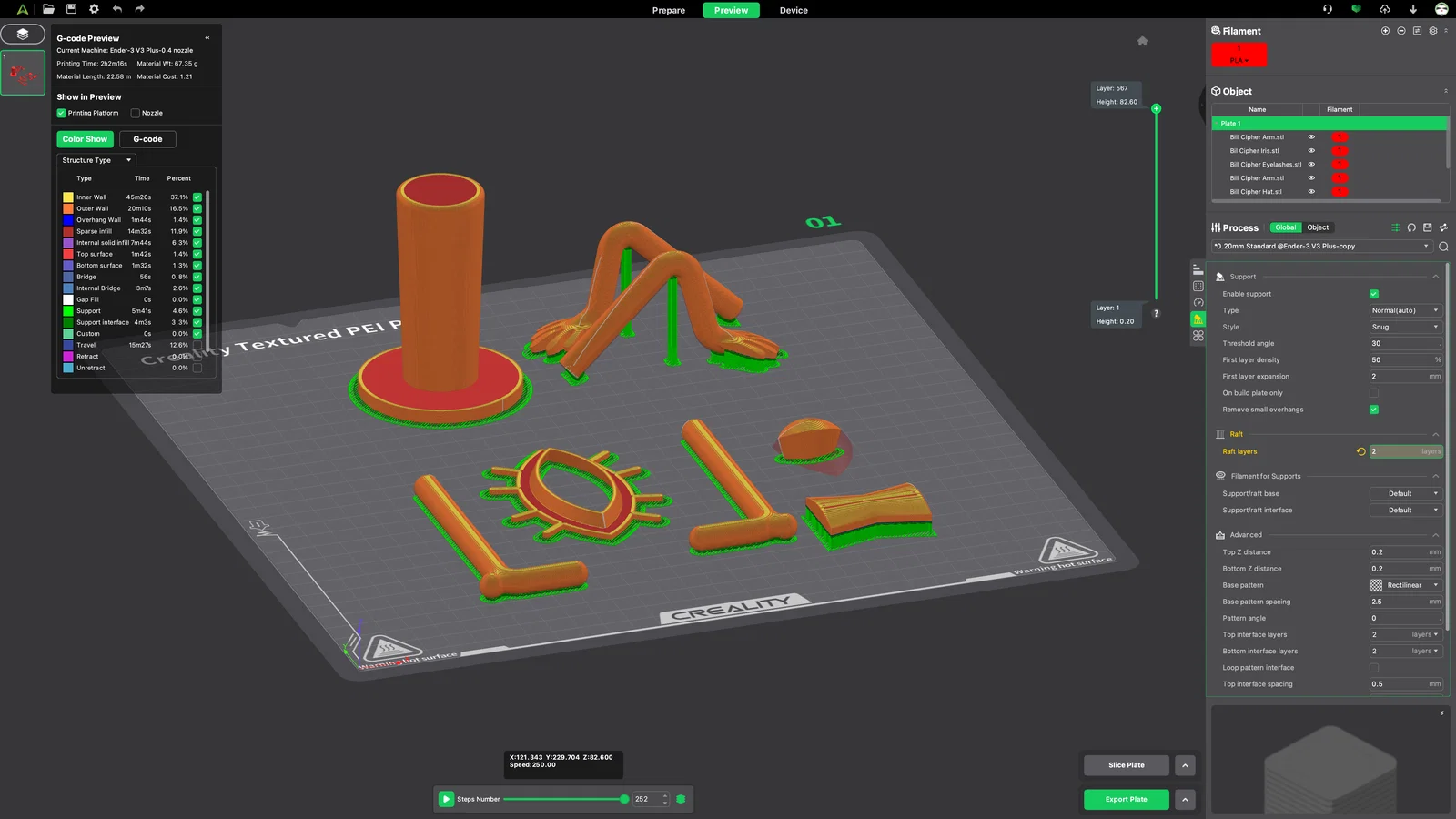This screenshot has height=819, width=1456.
Task: Redo the last undone action
Action: pyautogui.click(x=139, y=9)
